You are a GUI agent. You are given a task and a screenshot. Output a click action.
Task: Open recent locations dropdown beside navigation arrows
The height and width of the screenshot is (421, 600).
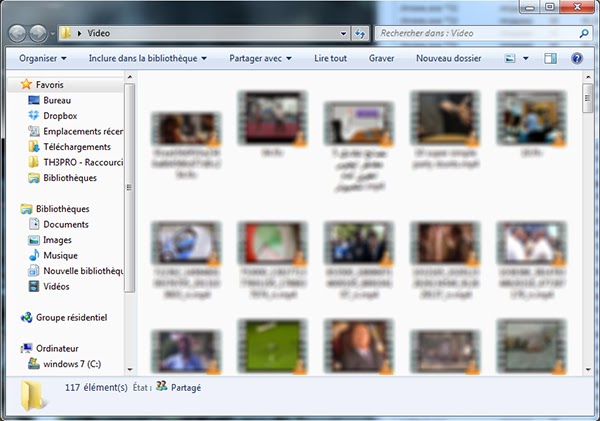52,34
